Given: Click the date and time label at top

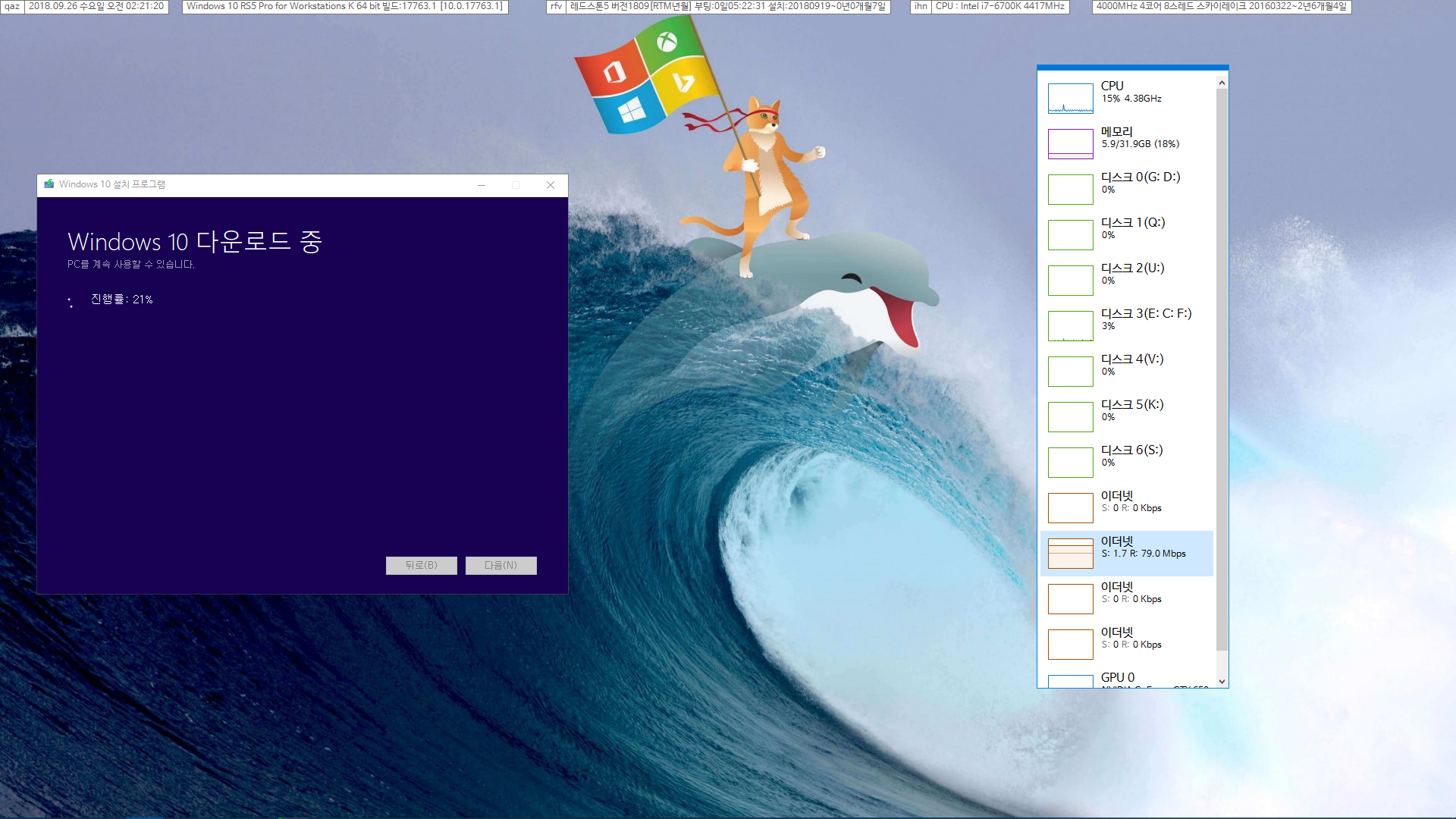Looking at the screenshot, I should click(96, 6).
